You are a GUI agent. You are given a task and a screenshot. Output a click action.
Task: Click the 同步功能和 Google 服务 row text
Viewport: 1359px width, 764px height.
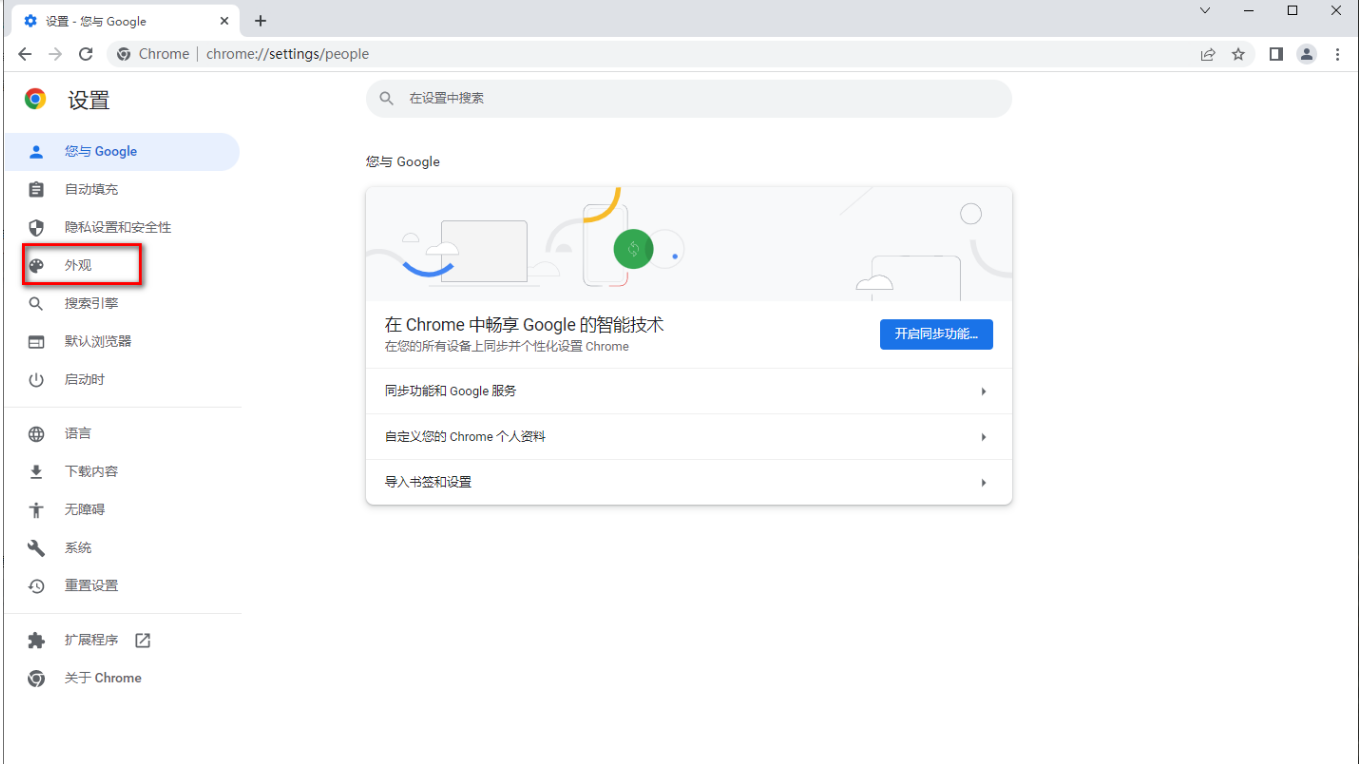pyautogui.click(x=451, y=392)
